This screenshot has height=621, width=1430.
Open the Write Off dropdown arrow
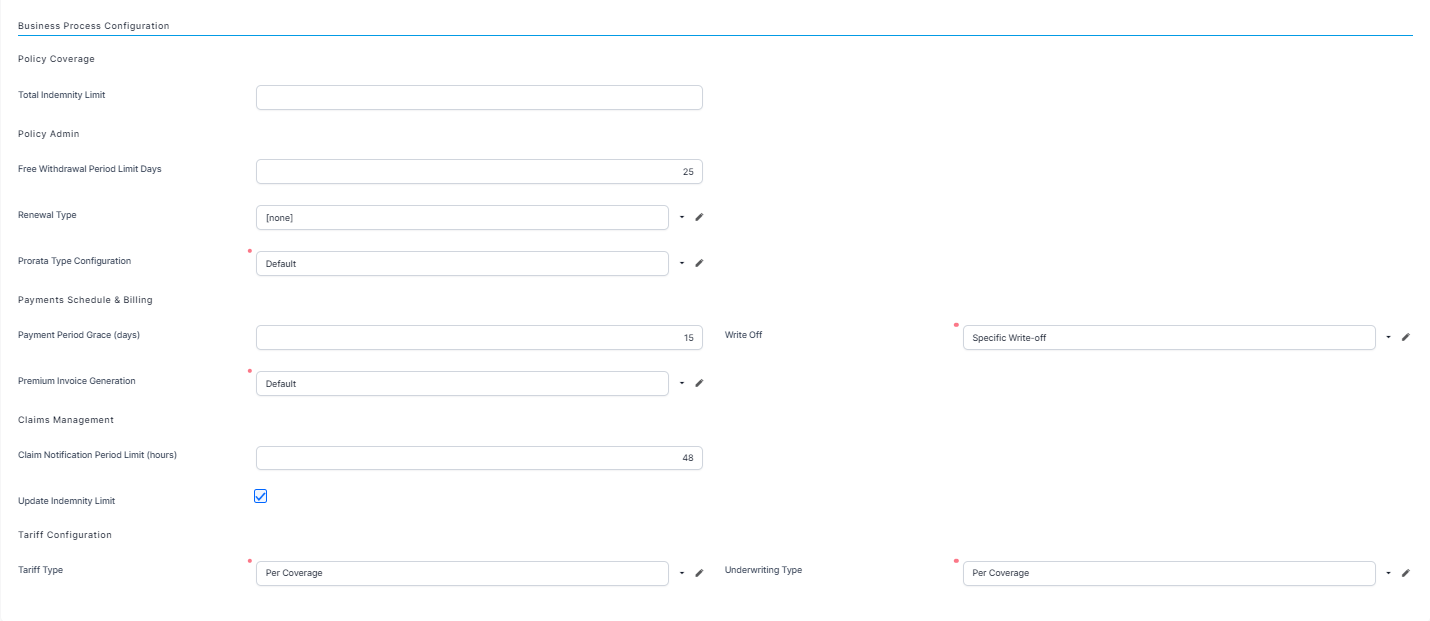click(1388, 337)
